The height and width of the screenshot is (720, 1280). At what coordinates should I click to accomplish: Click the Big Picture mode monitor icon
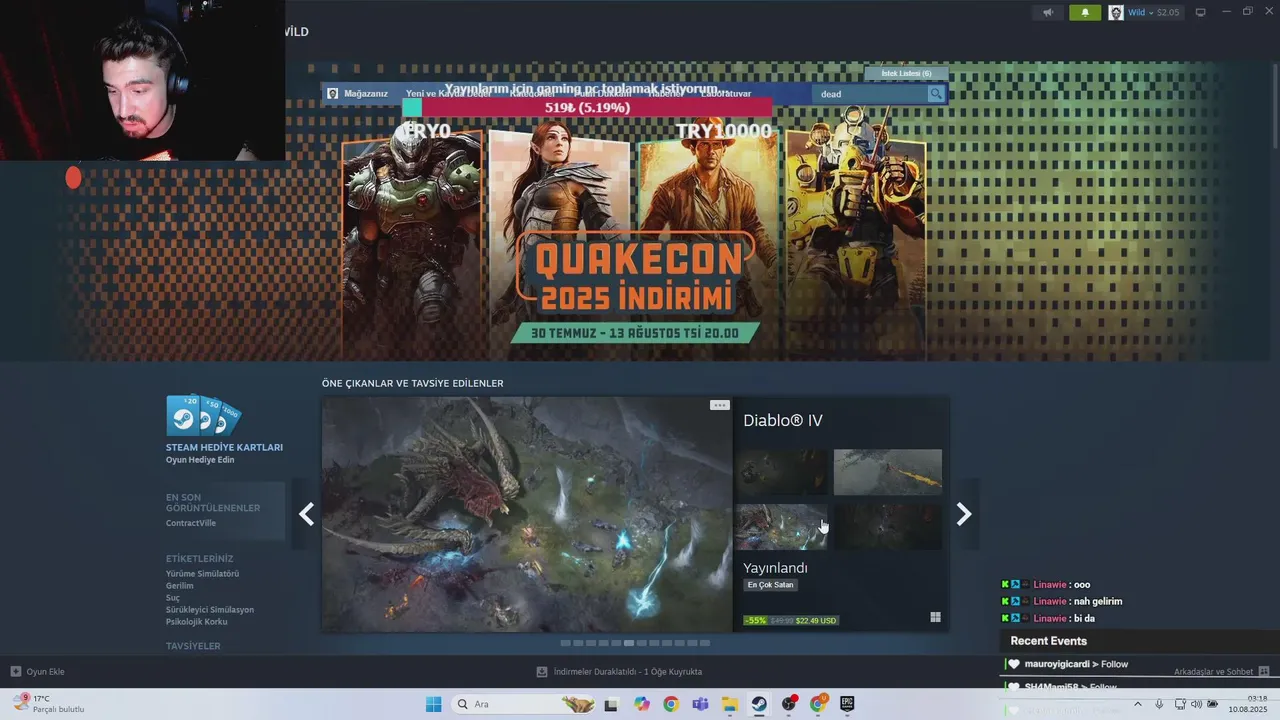(1201, 12)
